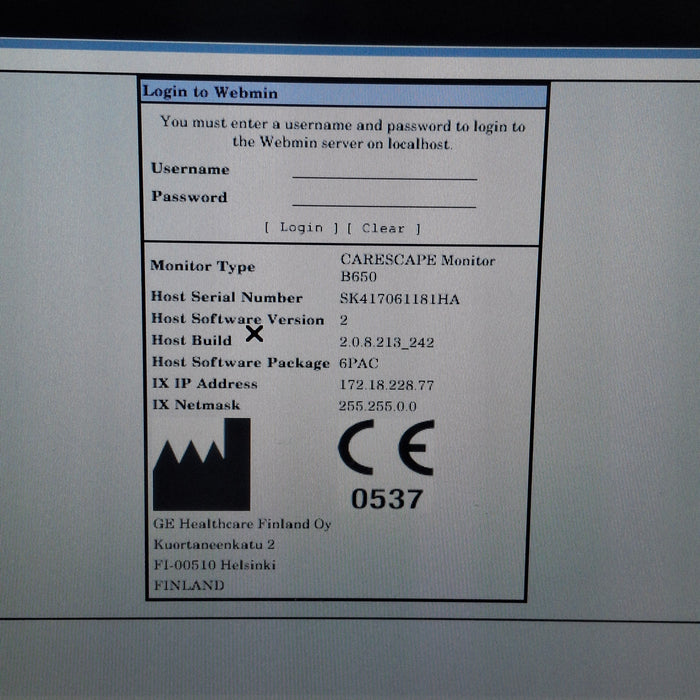The image size is (700, 700).
Task: Click the Username label
Action: pyautogui.click(x=190, y=168)
